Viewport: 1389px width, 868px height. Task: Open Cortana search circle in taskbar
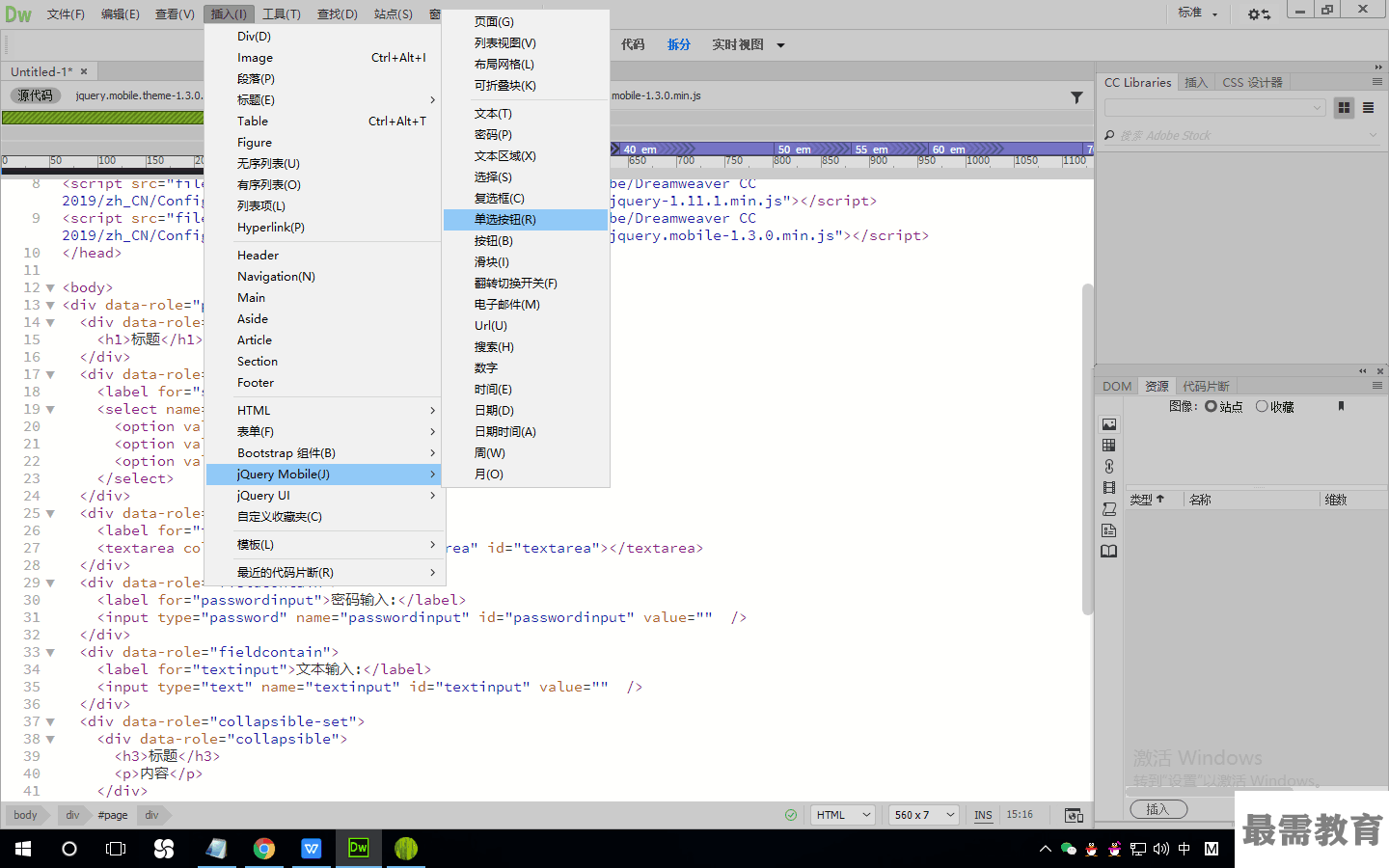69,849
